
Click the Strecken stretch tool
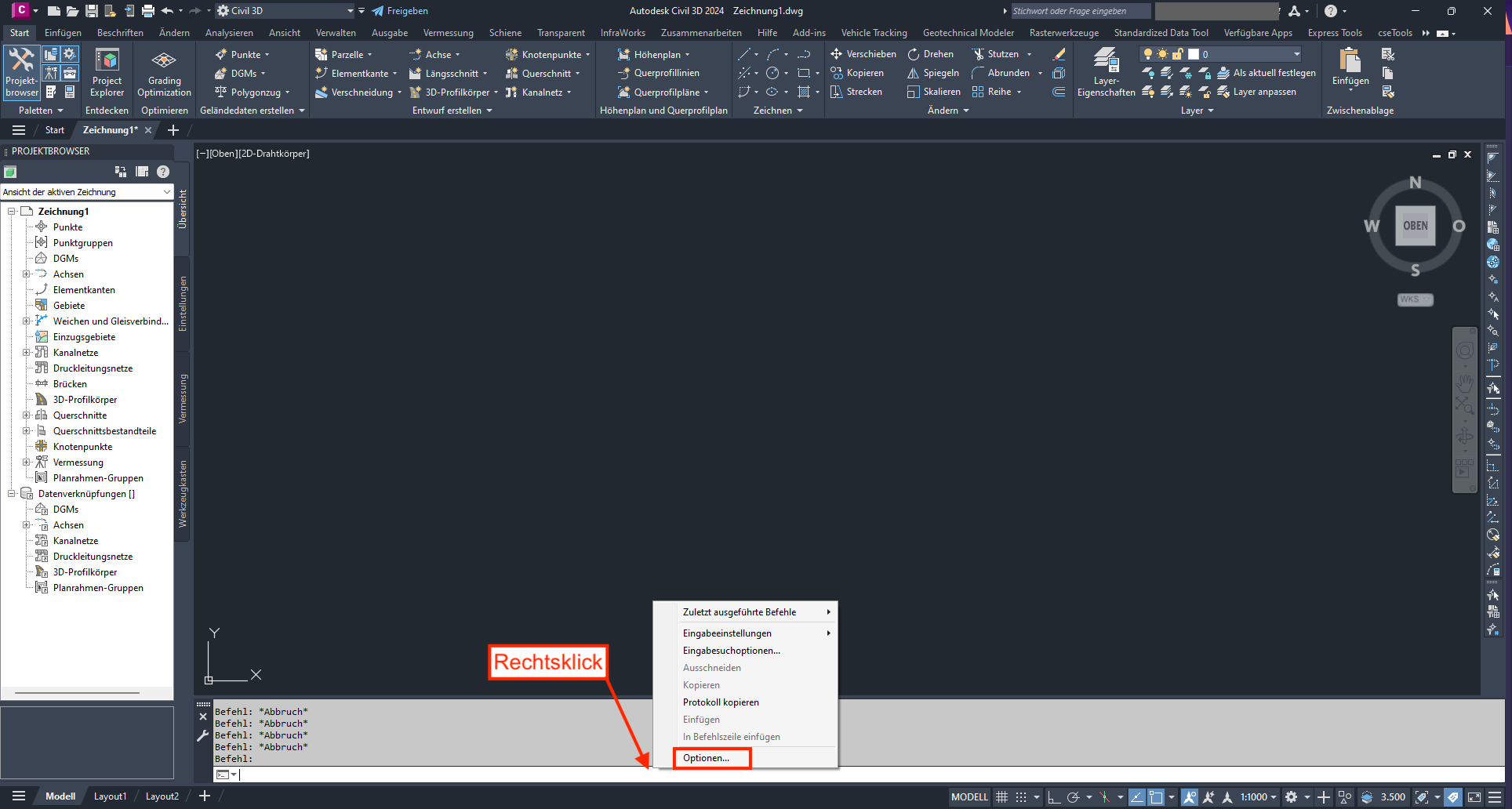[856, 92]
